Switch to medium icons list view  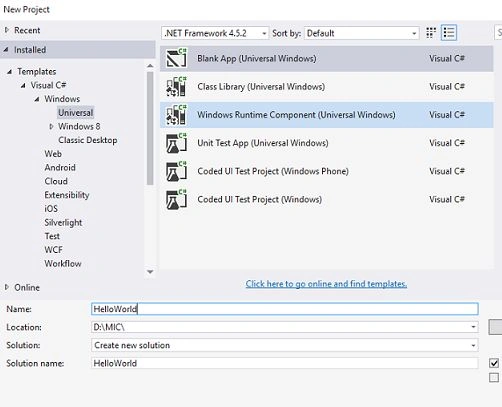pyautogui.click(x=449, y=33)
